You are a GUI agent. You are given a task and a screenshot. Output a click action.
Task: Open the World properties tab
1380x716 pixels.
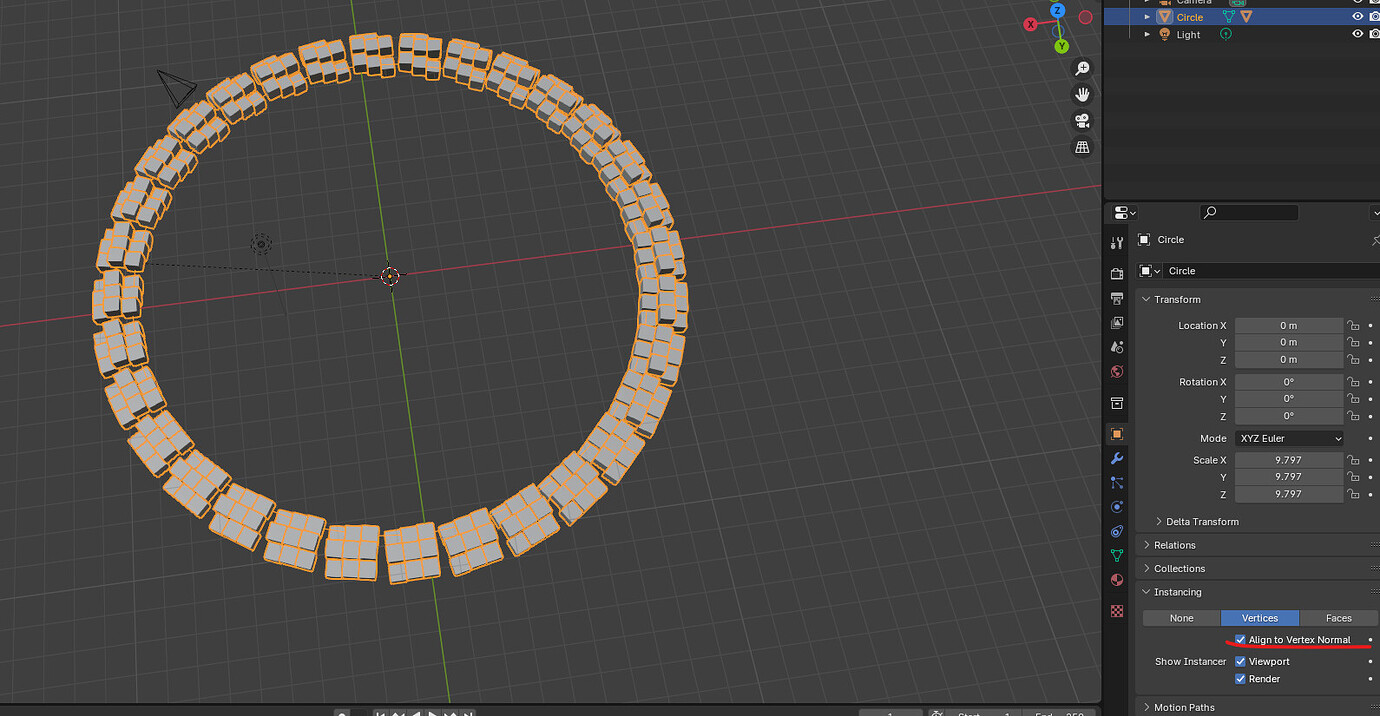coord(1117,372)
